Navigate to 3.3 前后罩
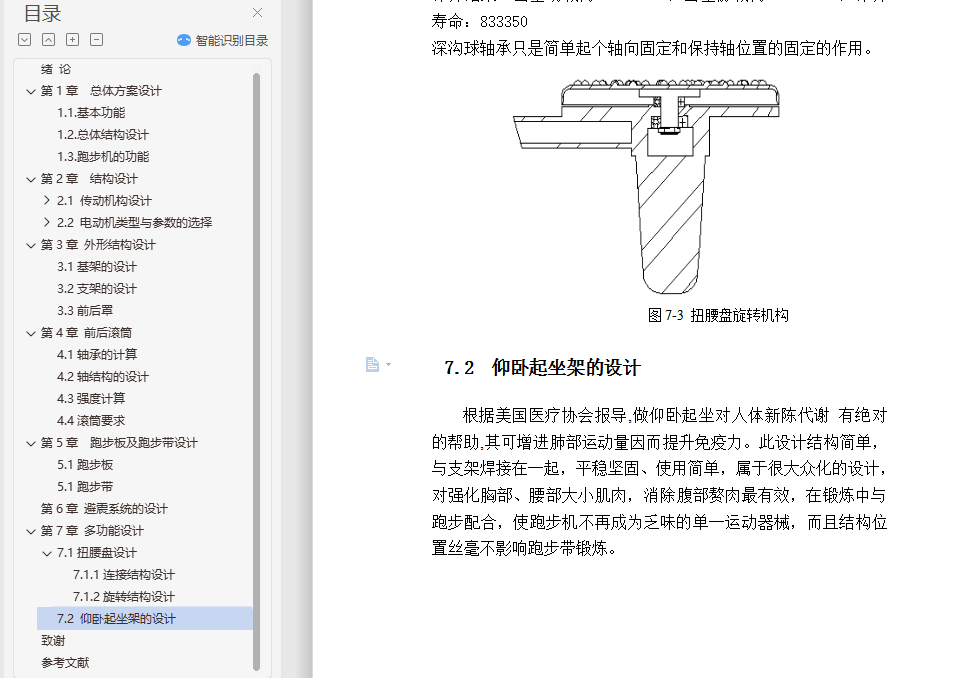Screen dimensions: 978x678 85,311
